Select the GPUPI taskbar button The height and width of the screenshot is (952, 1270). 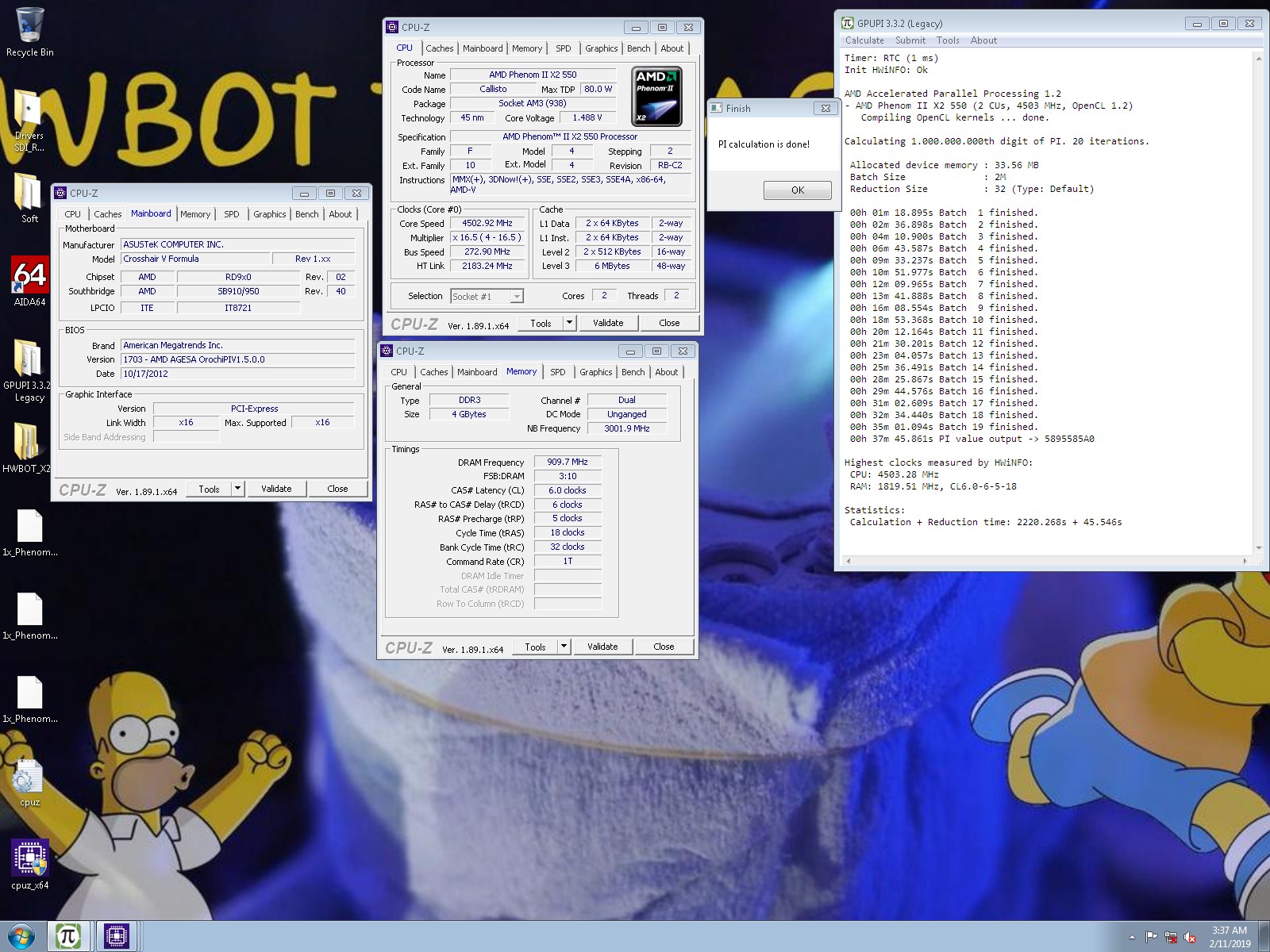pyautogui.click(x=68, y=937)
